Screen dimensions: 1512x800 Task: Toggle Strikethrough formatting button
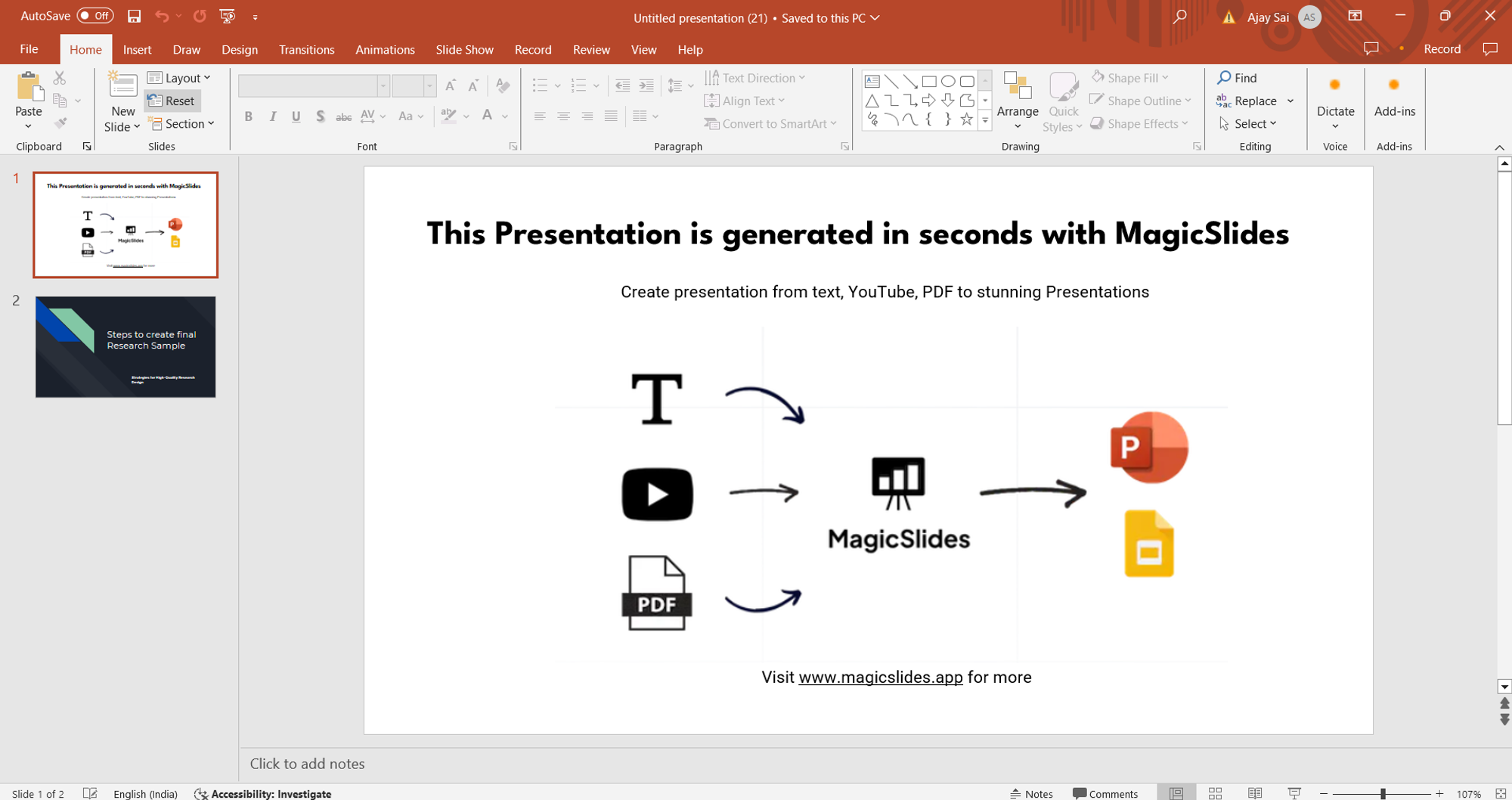(343, 116)
